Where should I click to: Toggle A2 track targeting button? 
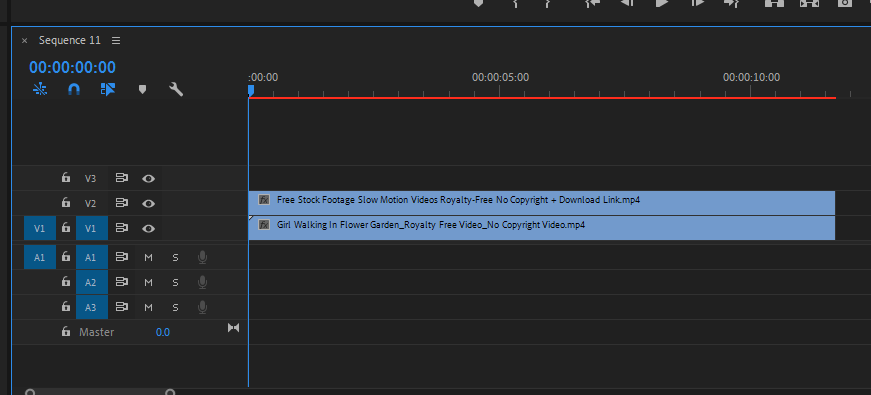(x=92, y=282)
